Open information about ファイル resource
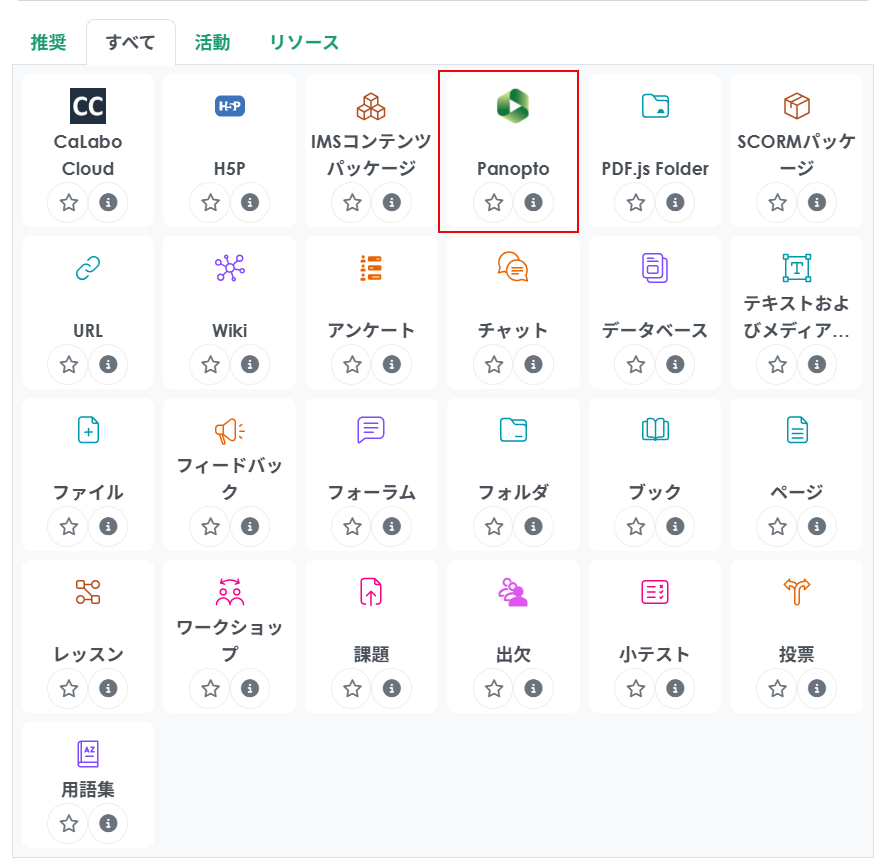Screen dimensions: 880x860 coord(108,527)
